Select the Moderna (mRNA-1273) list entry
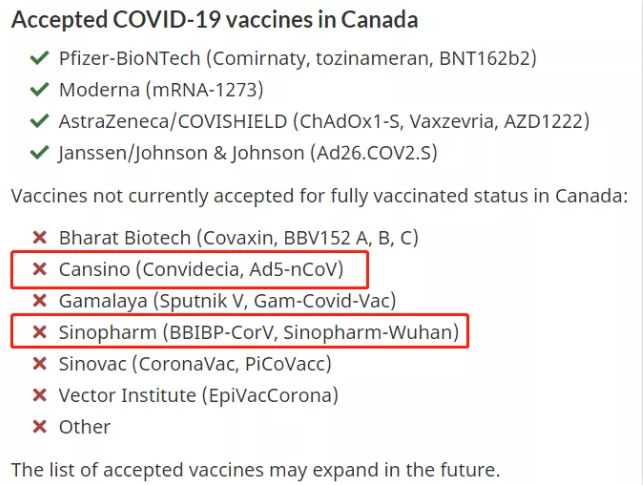The image size is (643, 485). 161,90
